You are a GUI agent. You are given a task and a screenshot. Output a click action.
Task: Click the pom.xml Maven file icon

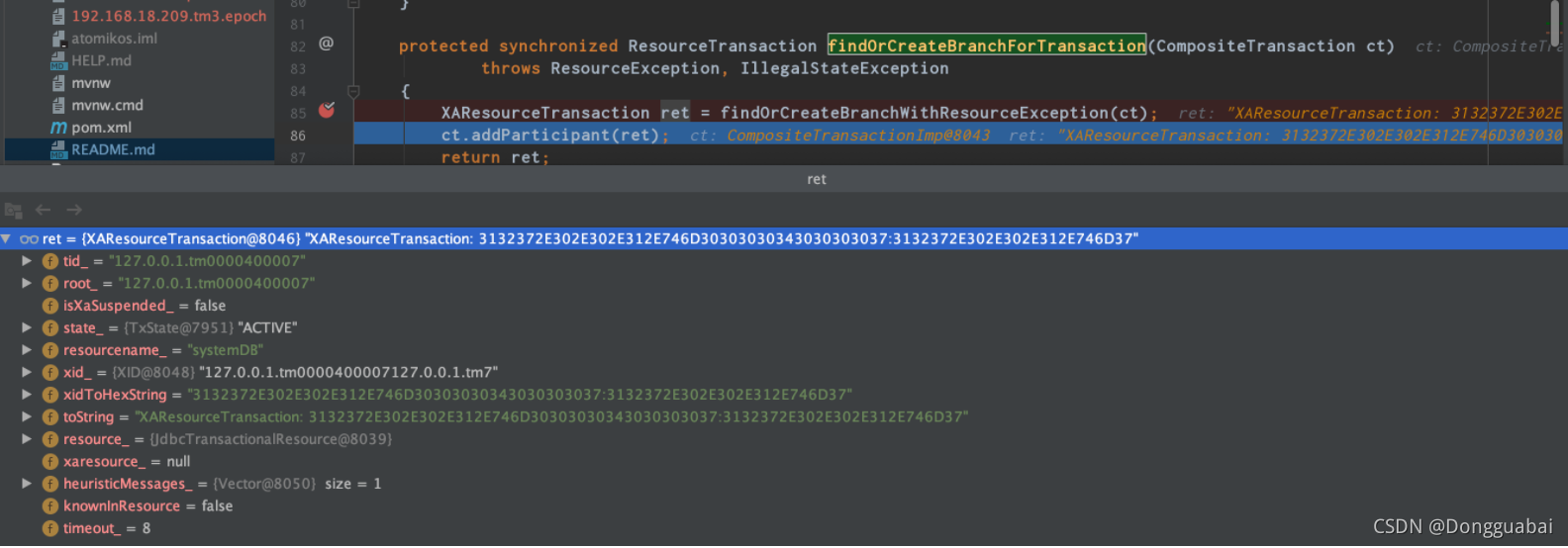(58, 128)
